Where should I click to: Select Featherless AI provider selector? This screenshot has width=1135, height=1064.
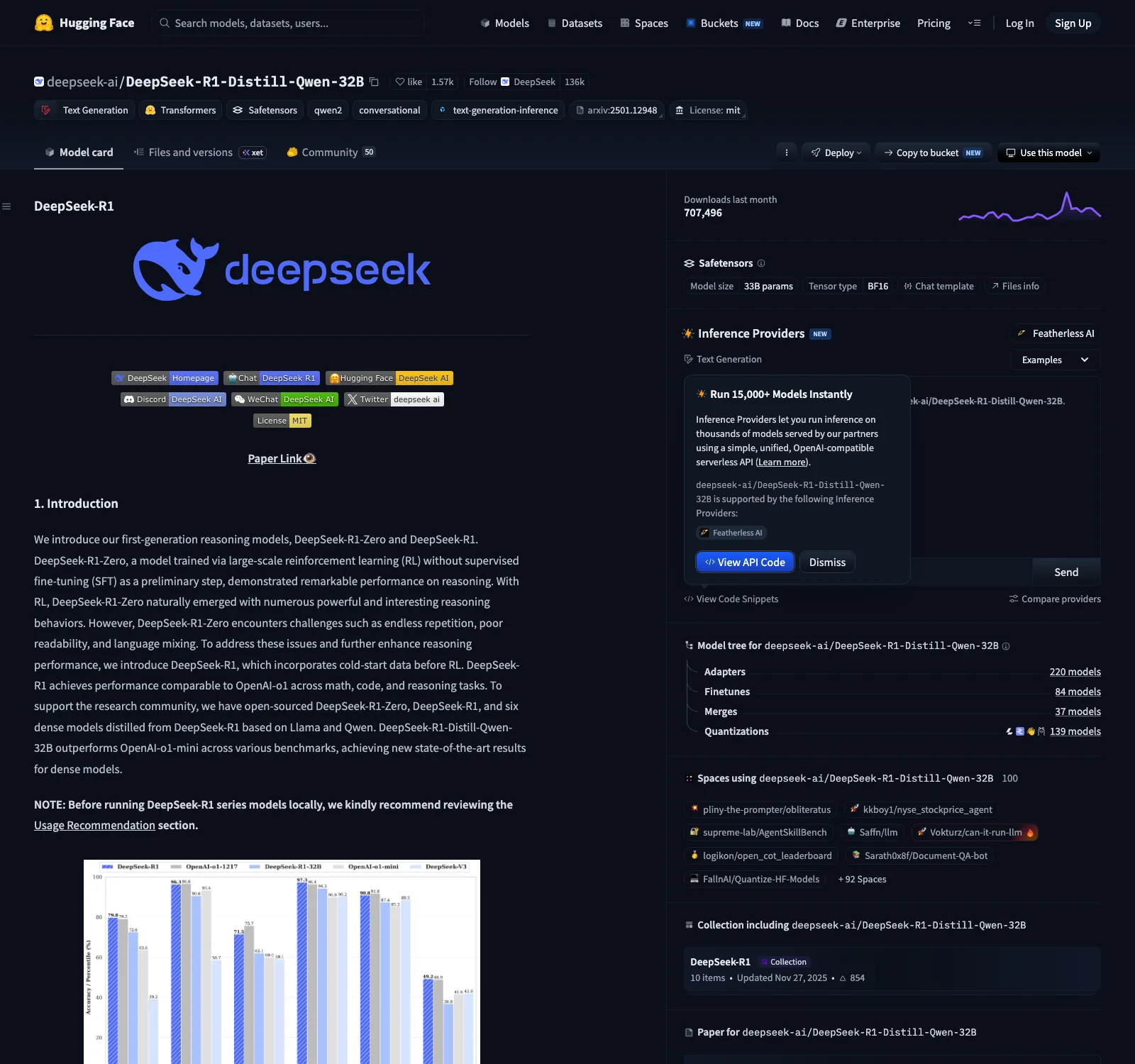pos(1055,333)
